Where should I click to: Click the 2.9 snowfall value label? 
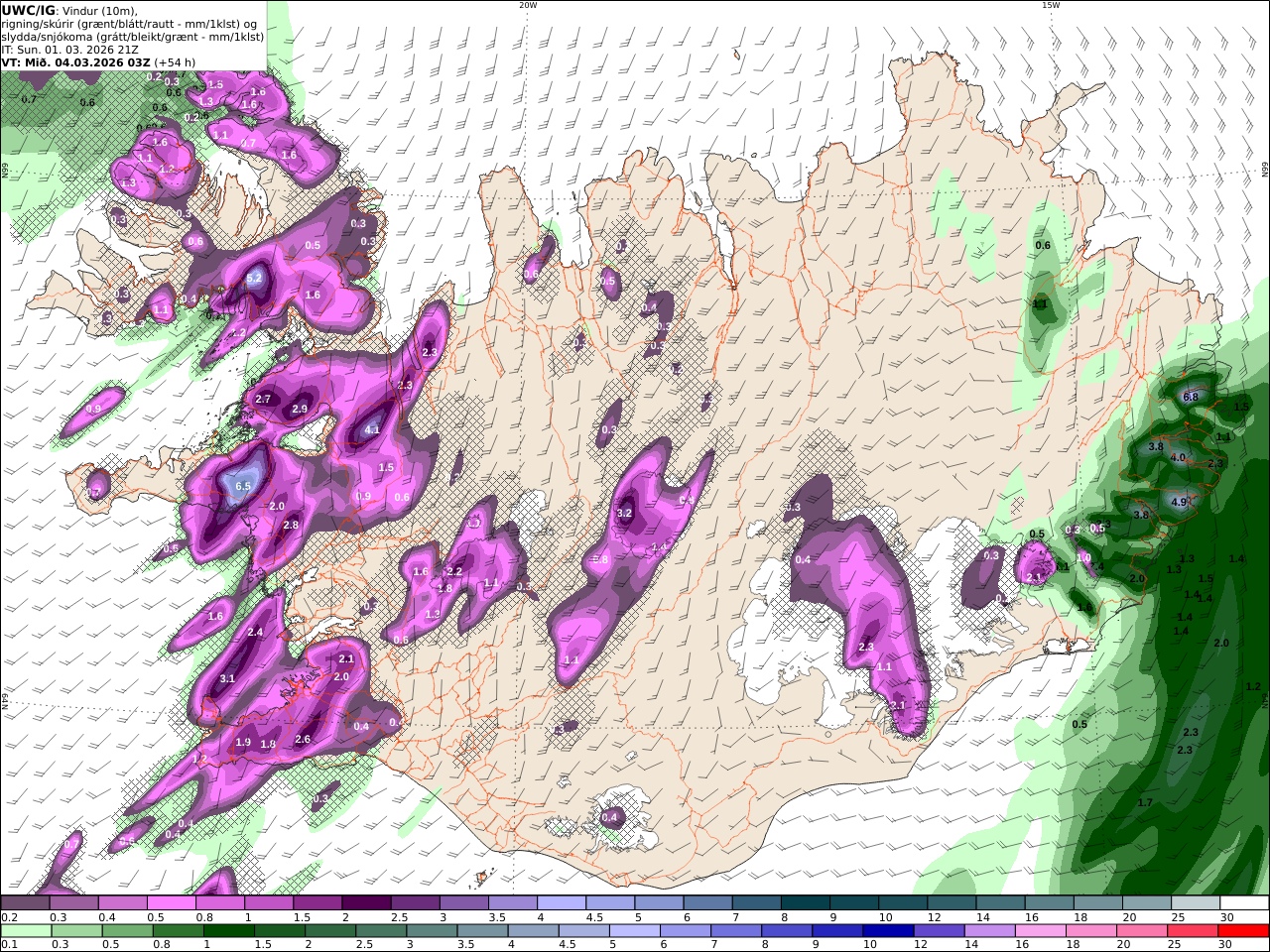point(300,409)
